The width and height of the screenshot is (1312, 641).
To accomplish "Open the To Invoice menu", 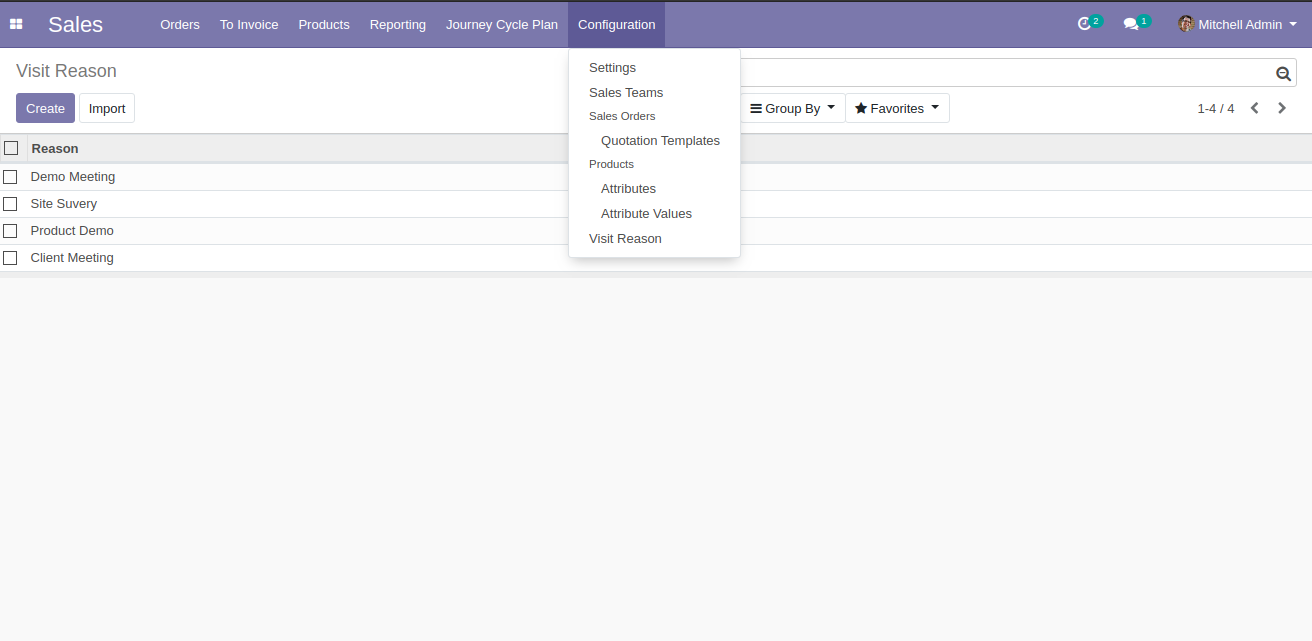I will [249, 24].
